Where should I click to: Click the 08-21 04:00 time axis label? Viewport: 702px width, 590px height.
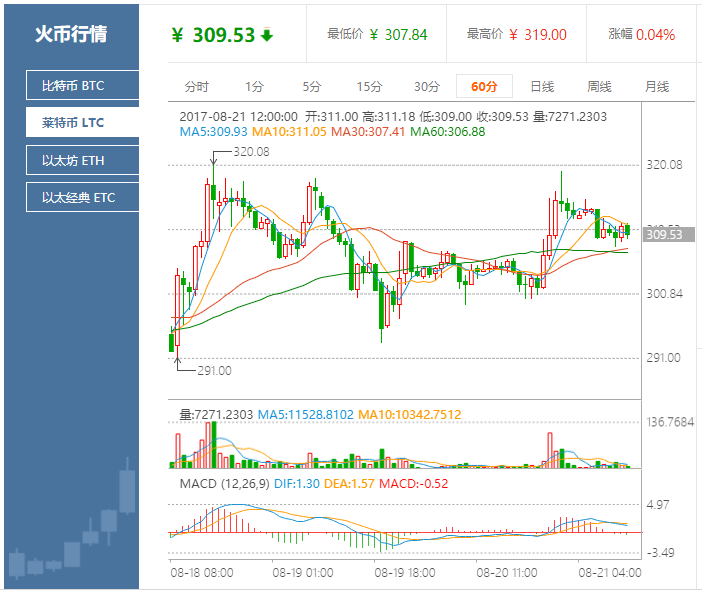(x=610, y=573)
